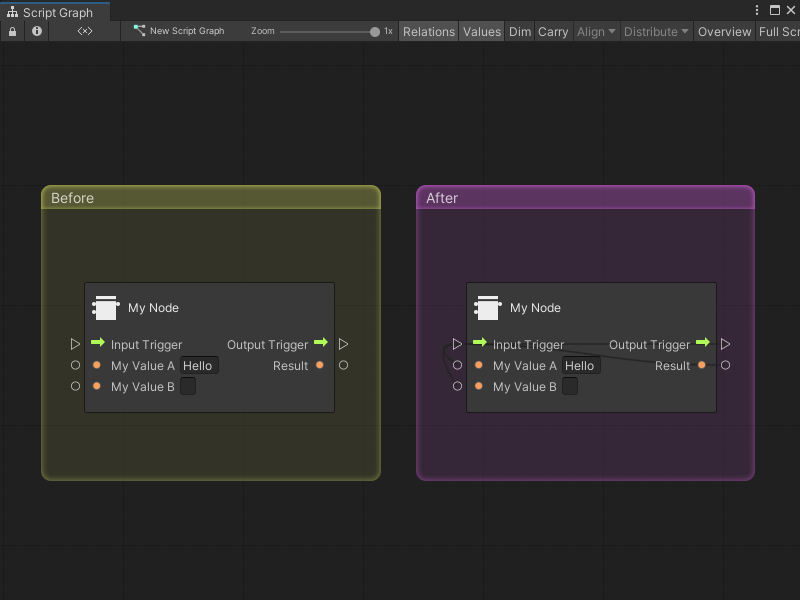
Task: Click the code editor icon in the toolbar
Action: coord(84,31)
